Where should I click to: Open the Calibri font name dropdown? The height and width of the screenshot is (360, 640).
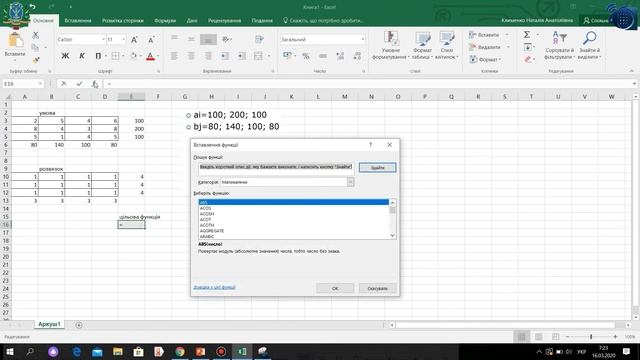coord(103,40)
